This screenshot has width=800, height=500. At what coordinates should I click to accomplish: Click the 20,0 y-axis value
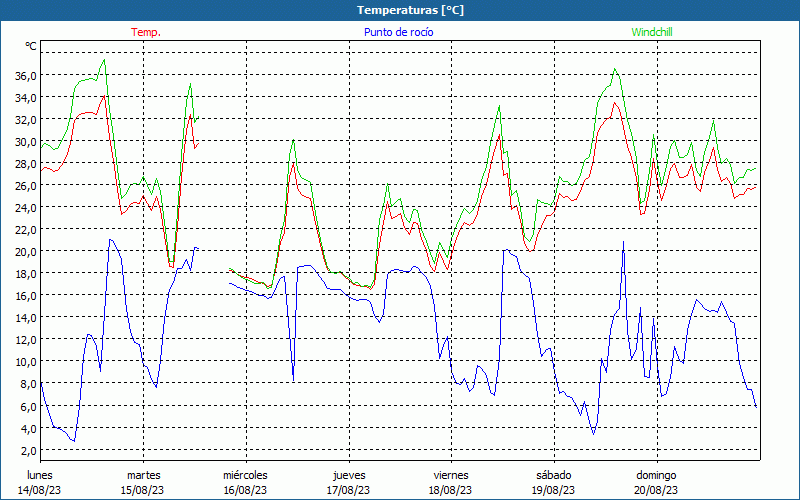[27, 252]
